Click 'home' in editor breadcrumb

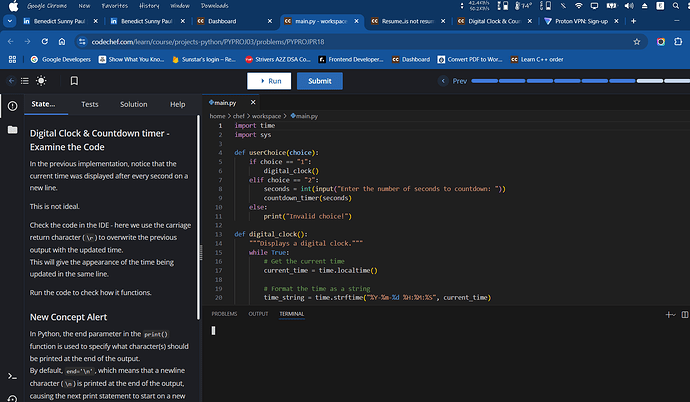217,116
